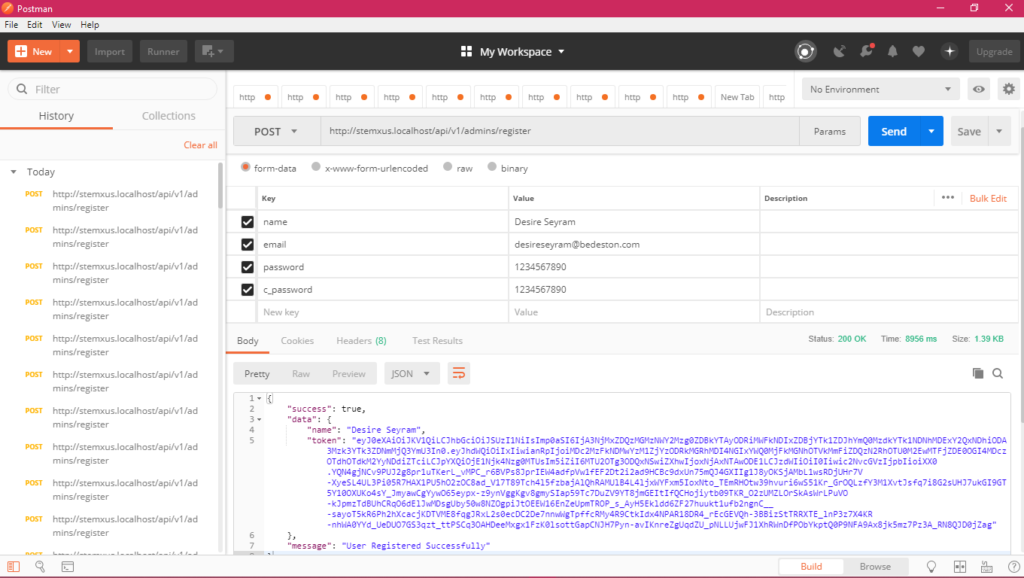Image resolution: width=1024 pixels, height=578 pixels.
Task: Search the response body magnifier icon
Action: (x=997, y=373)
